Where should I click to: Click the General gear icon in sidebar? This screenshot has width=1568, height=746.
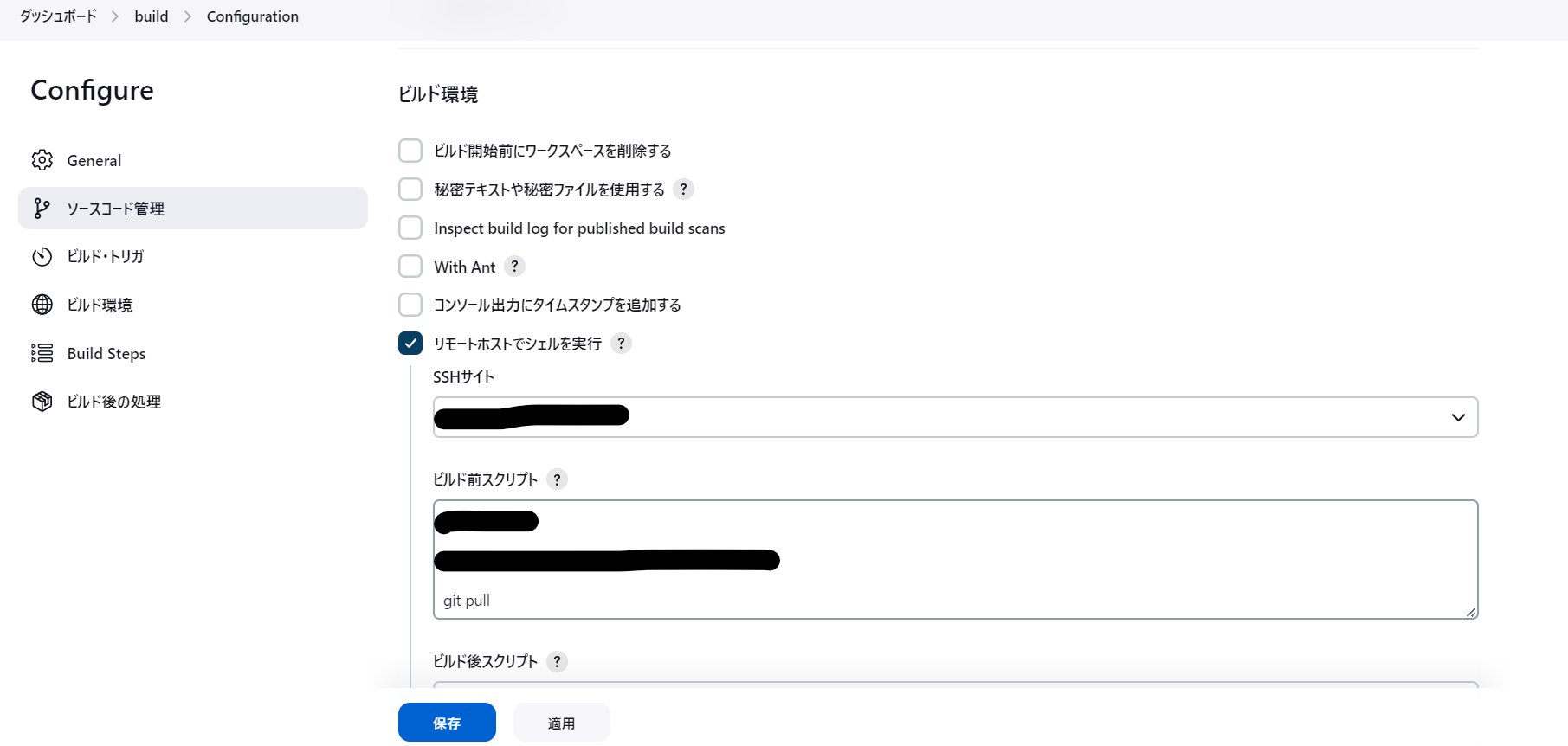pos(42,160)
